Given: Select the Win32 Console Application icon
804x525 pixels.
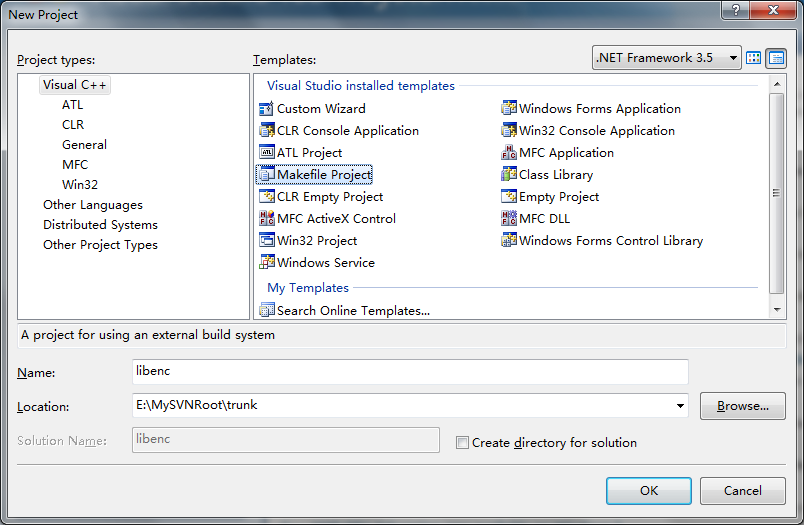Looking at the screenshot, I should pyautogui.click(x=509, y=131).
